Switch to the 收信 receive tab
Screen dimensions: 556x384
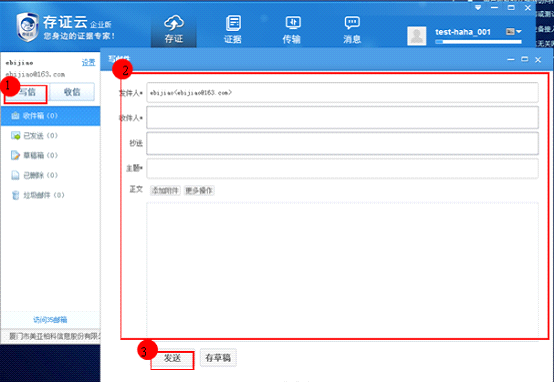[72, 92]
